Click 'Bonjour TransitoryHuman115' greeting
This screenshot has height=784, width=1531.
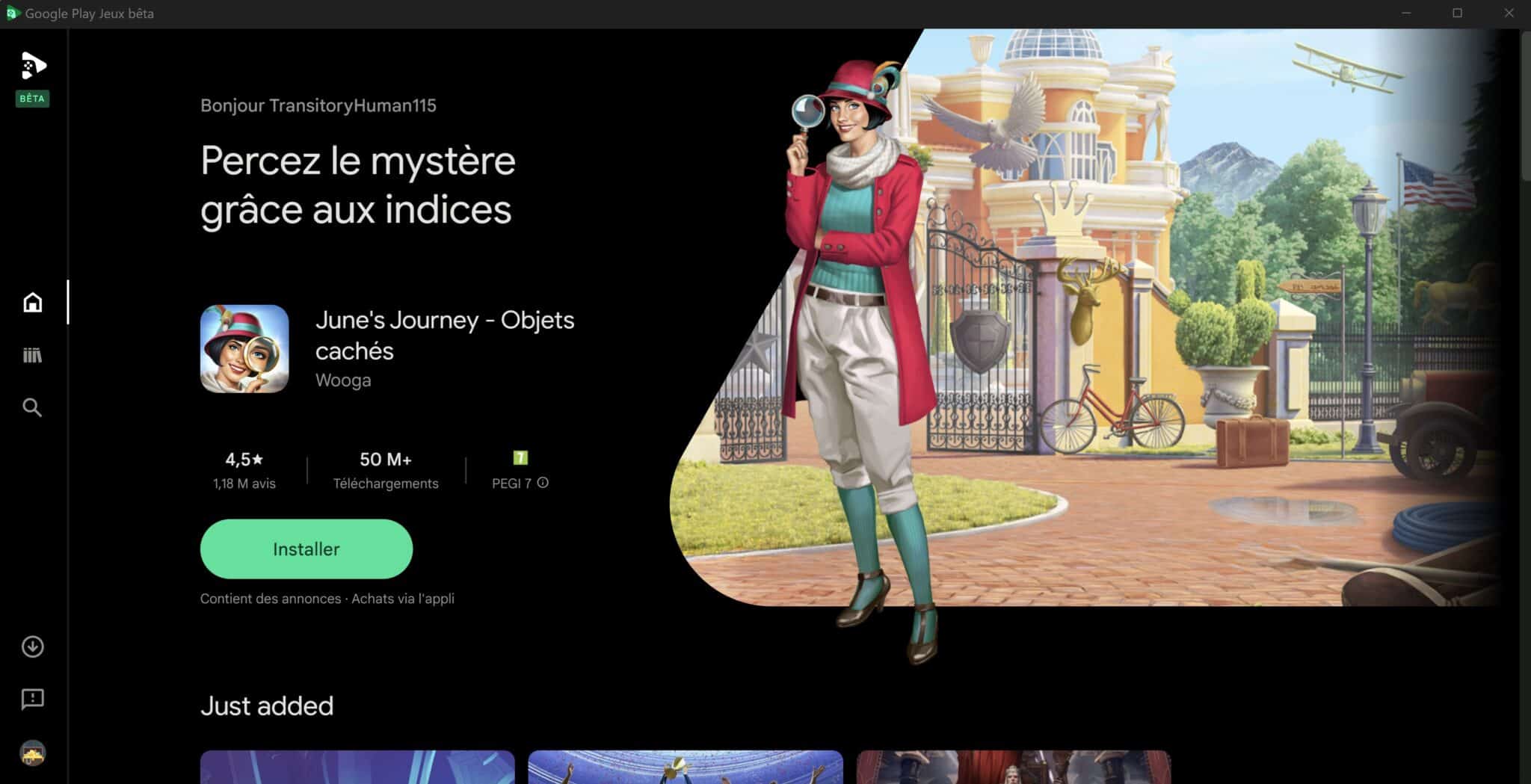(318, 105)
